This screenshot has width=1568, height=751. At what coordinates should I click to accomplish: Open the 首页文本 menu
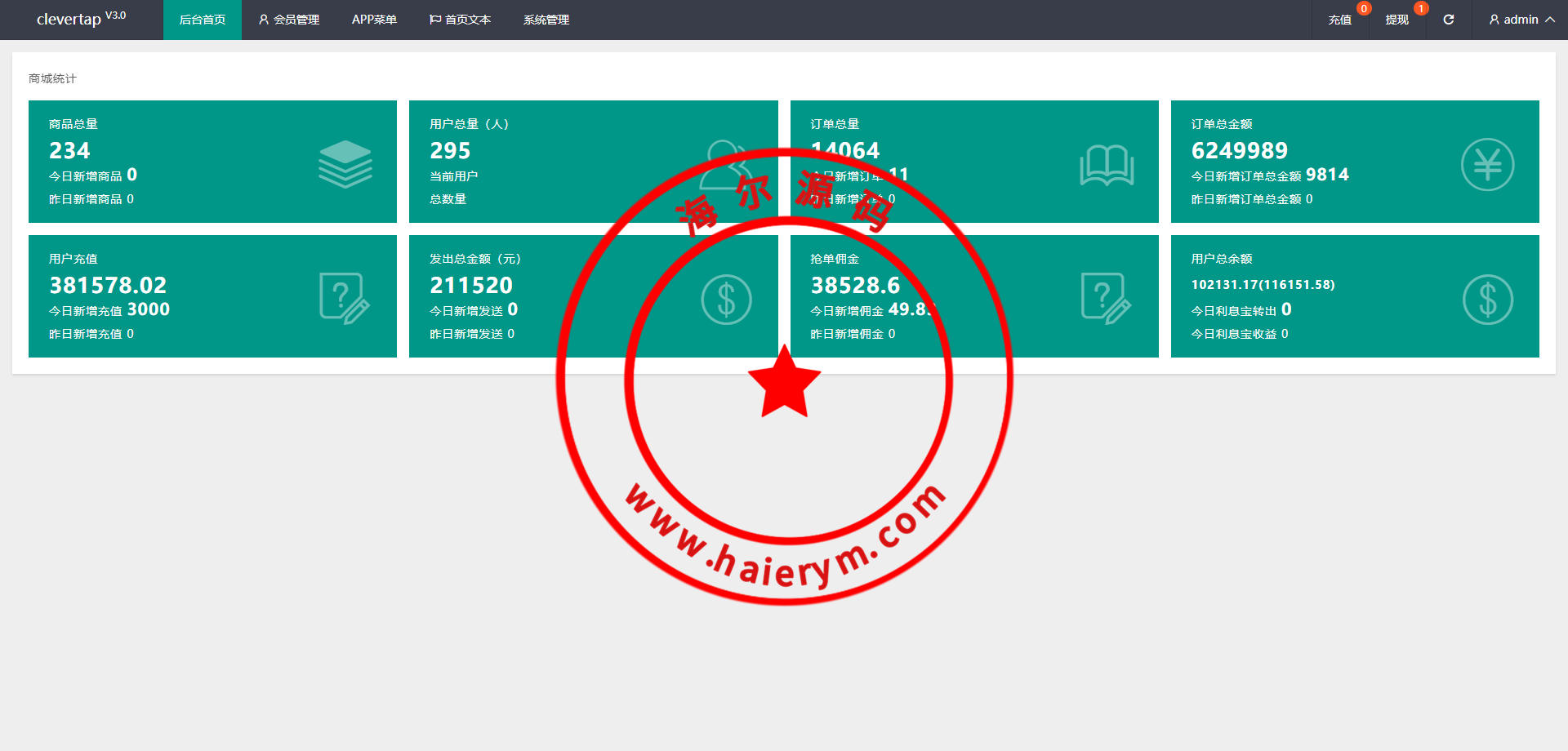pos(460,20)
